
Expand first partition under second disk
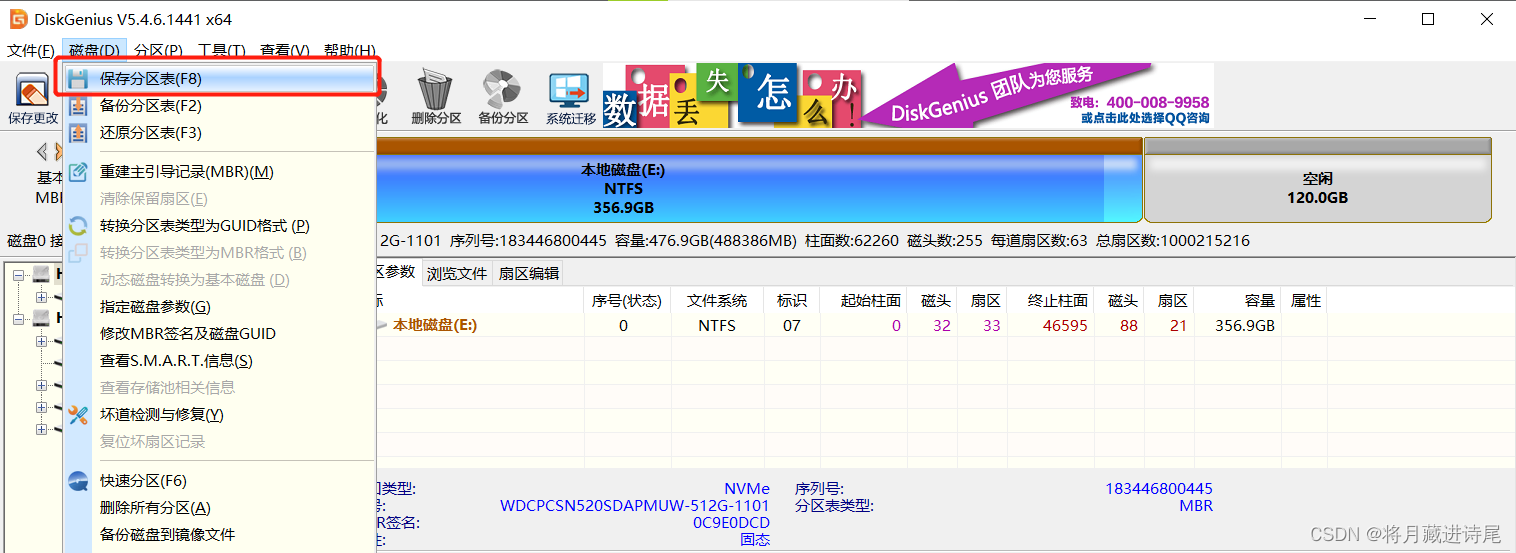[41, 341]
